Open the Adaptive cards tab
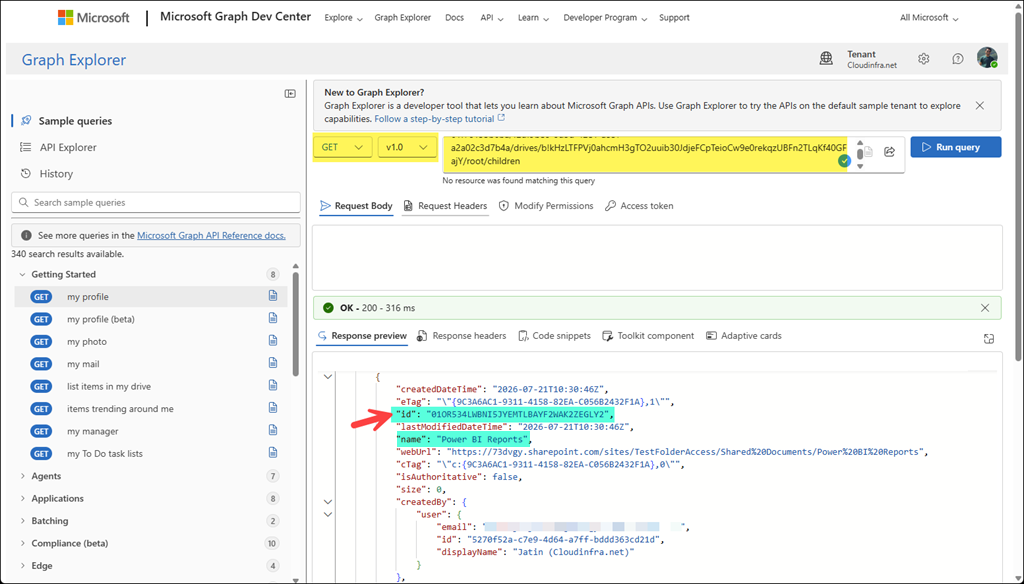Screen dimensions: 1024x584 pyautogui.click(x=743, y=336)
